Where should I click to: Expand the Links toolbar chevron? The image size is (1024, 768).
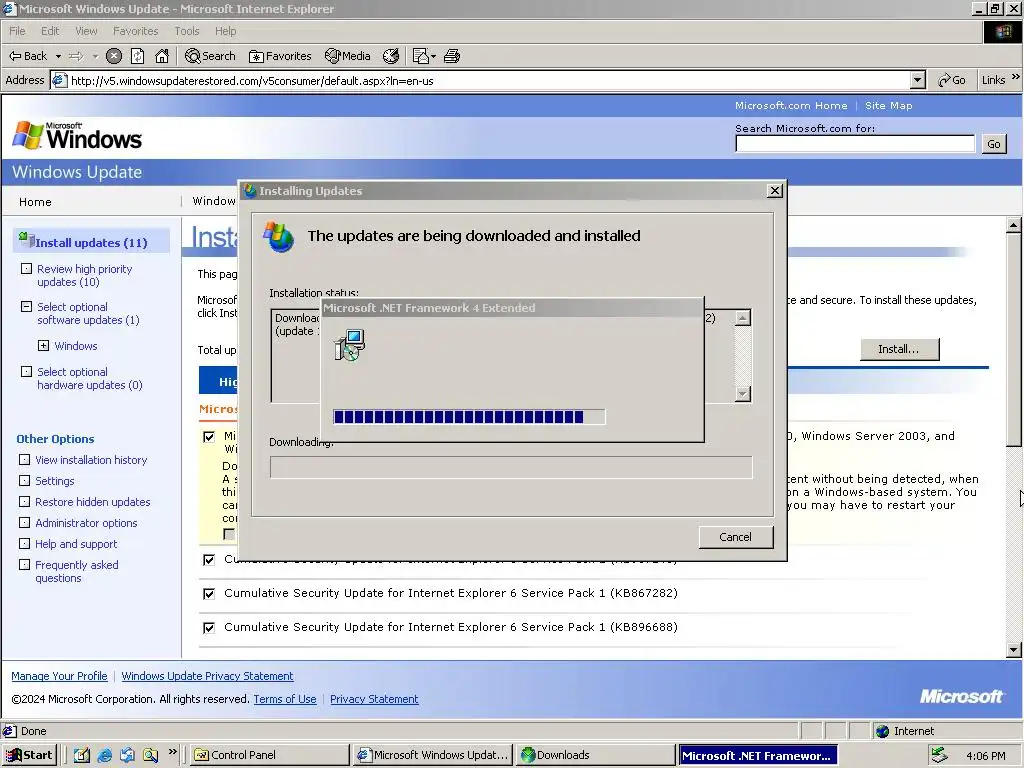pos(1015,77)
